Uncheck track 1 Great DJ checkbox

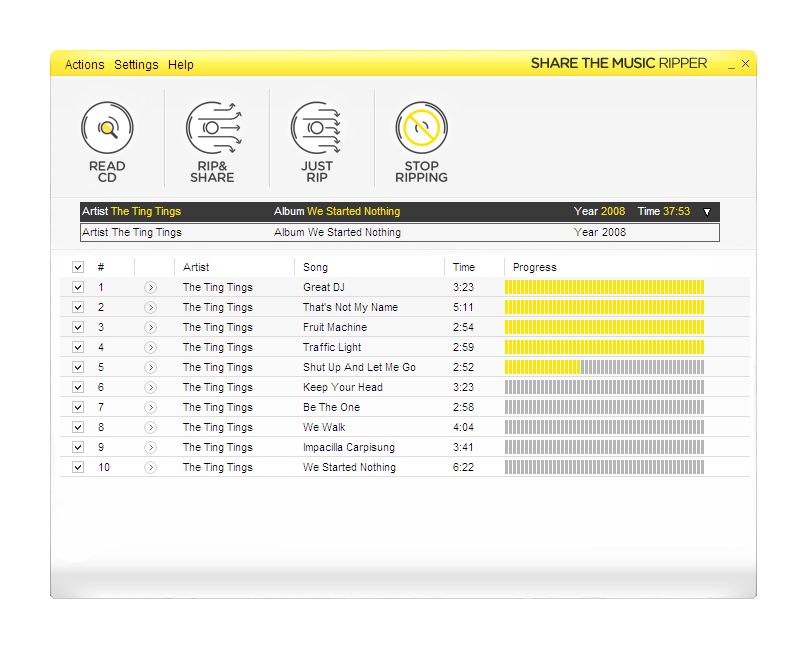pyautogui.click(x=78, y=287)
